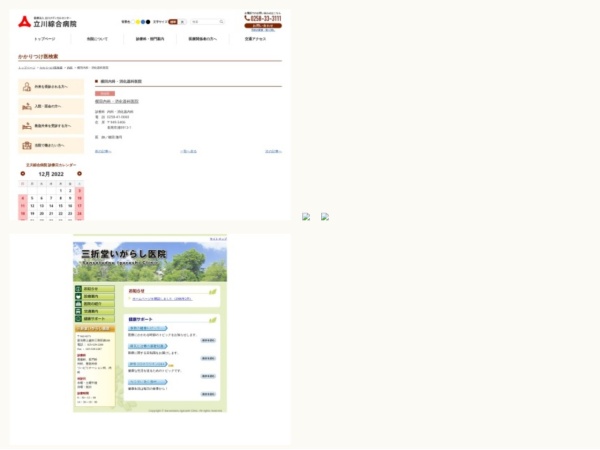This screenshot has width=600, height=450.
Task: Click the center back-to-list link
Action: point(188,152)
